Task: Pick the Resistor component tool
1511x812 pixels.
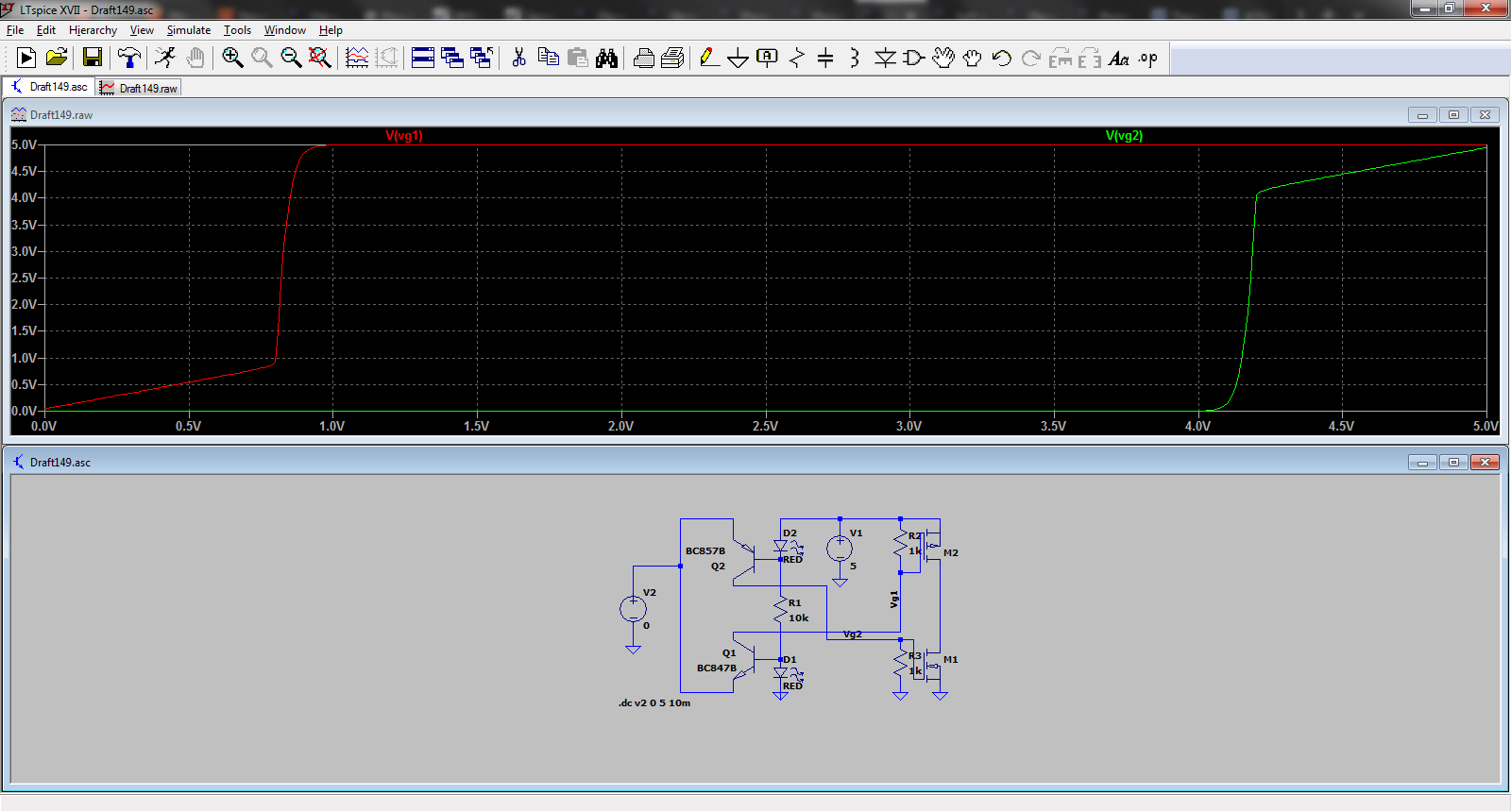Action: 797,59
